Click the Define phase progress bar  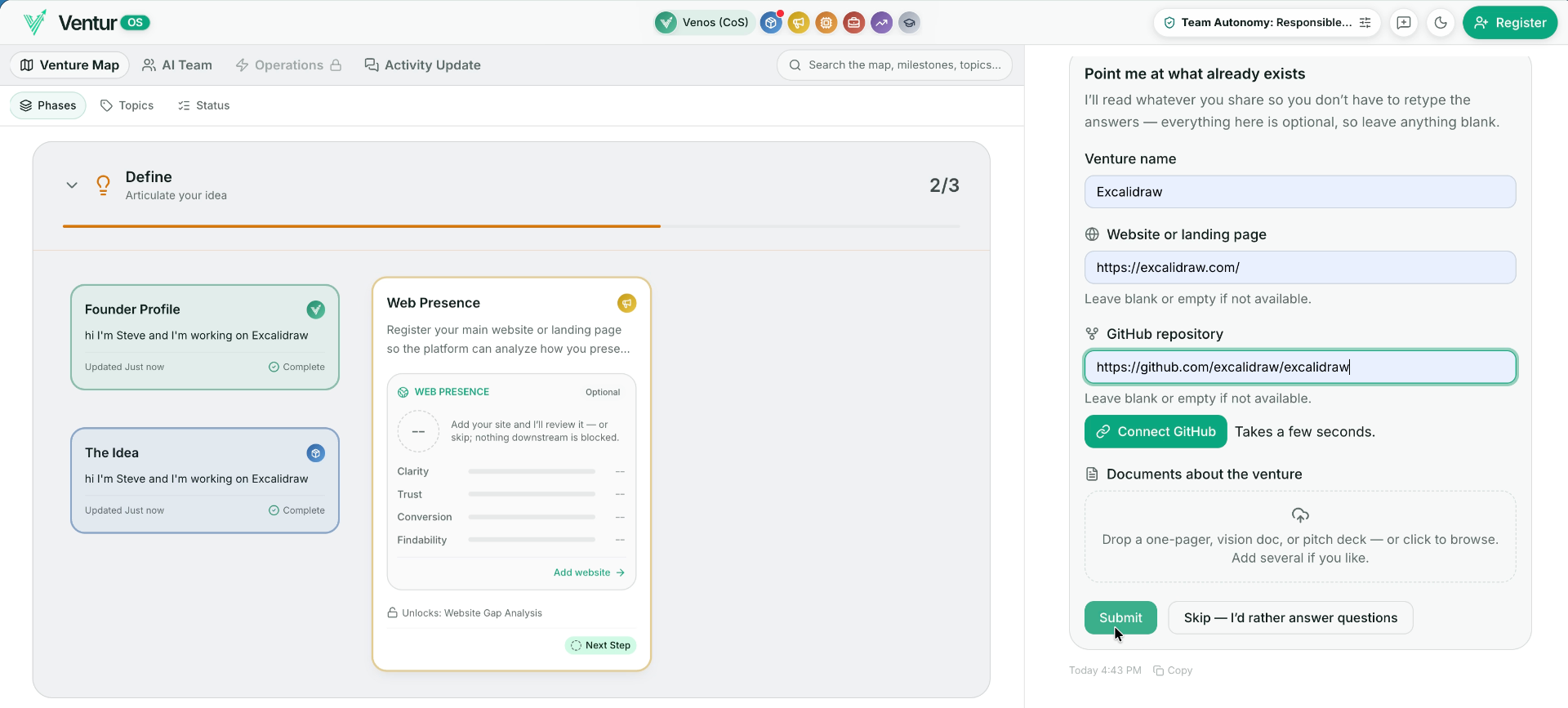[511, 226]
